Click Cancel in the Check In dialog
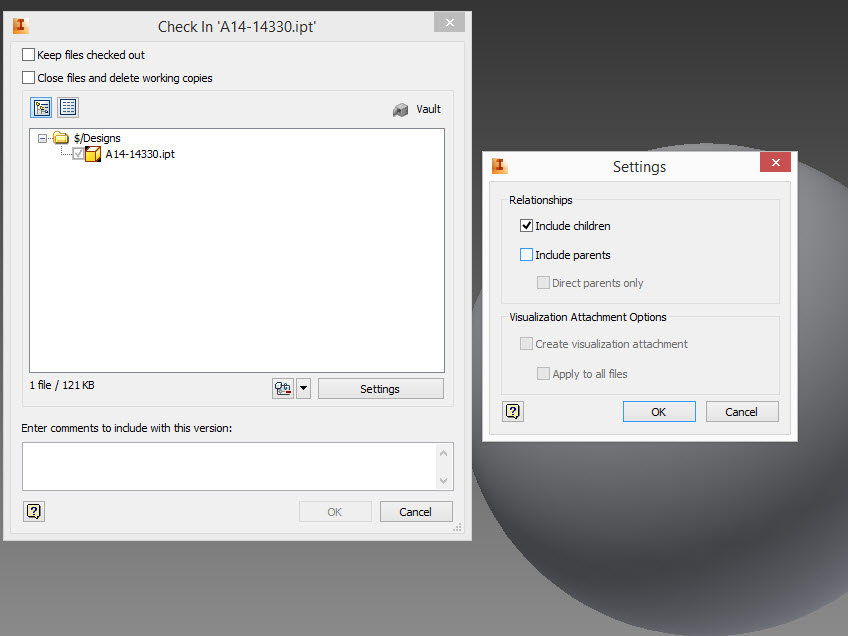The image size is (848, 636). 415,512
